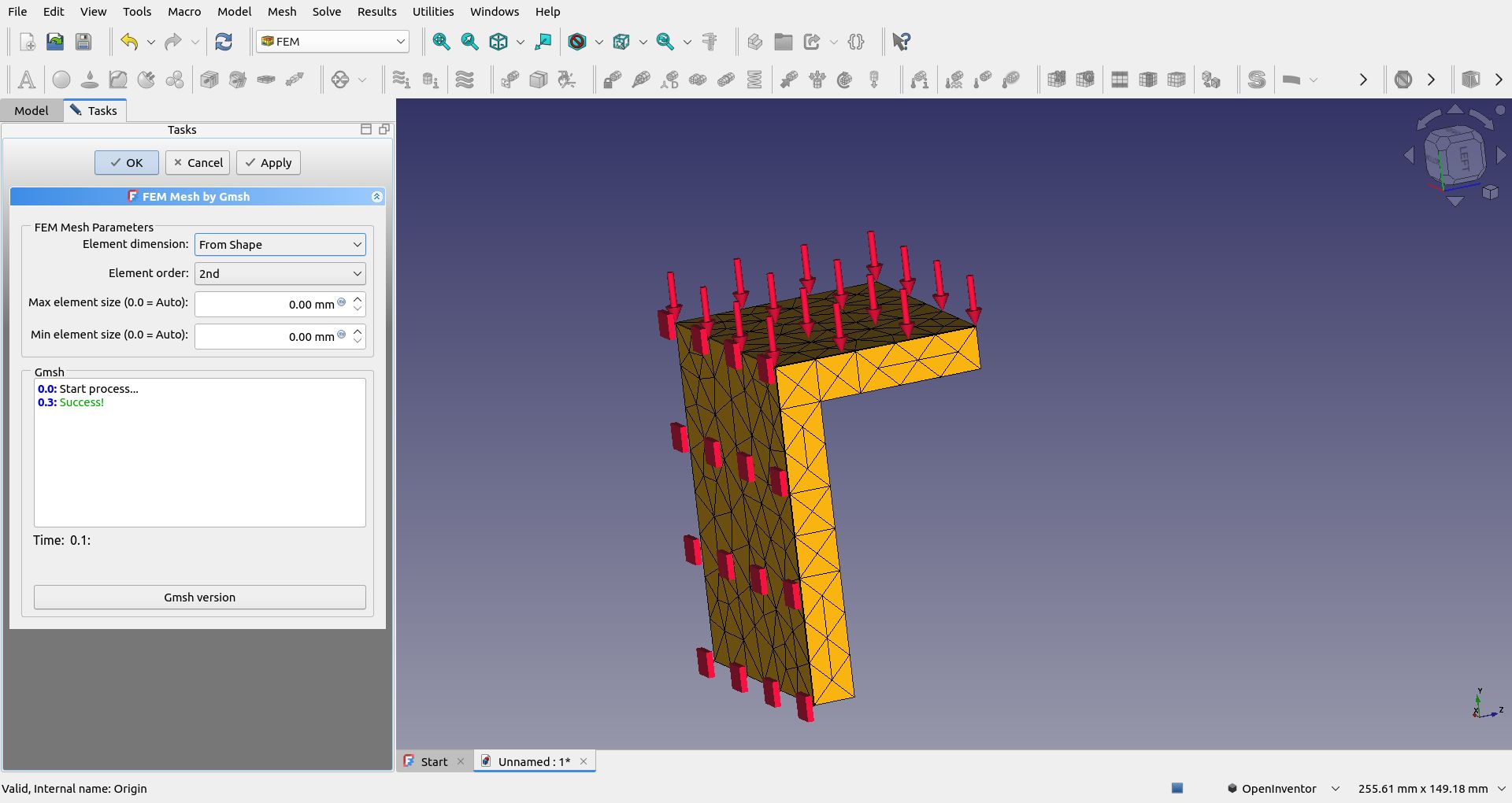The height and width of the screenshot is (803, 1512).
Task: Click the solid material sphere icon
Action: click(x=61, y=80)
